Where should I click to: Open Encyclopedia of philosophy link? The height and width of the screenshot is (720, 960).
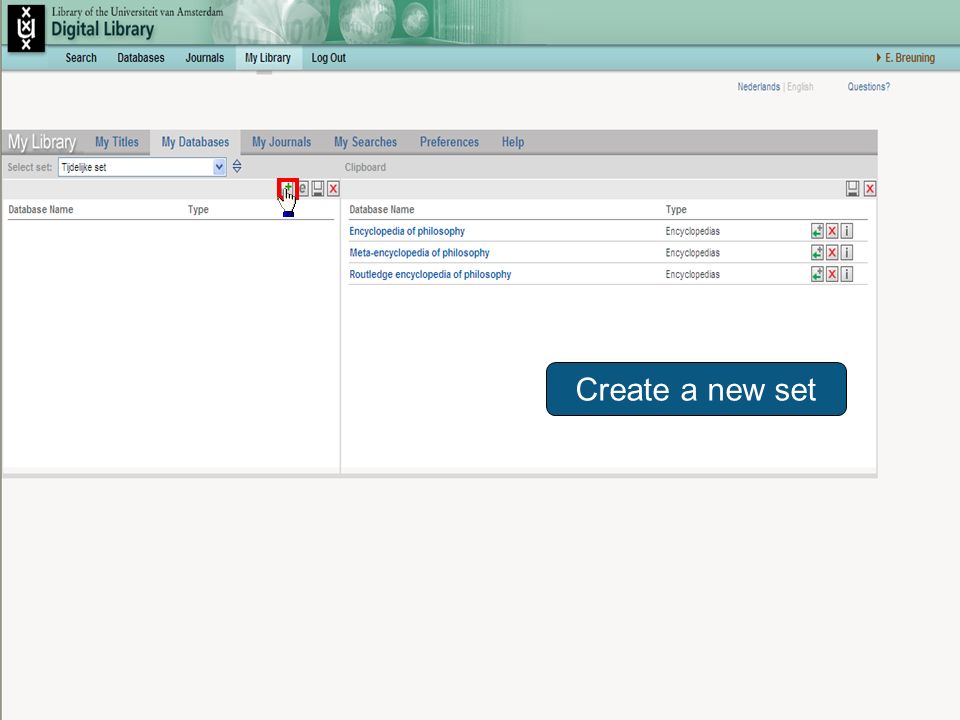(407, 231)
